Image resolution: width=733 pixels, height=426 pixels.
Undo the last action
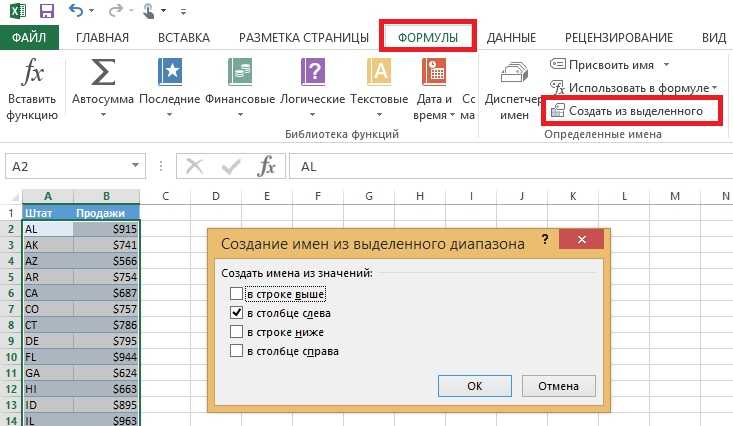tap(76, 10)
